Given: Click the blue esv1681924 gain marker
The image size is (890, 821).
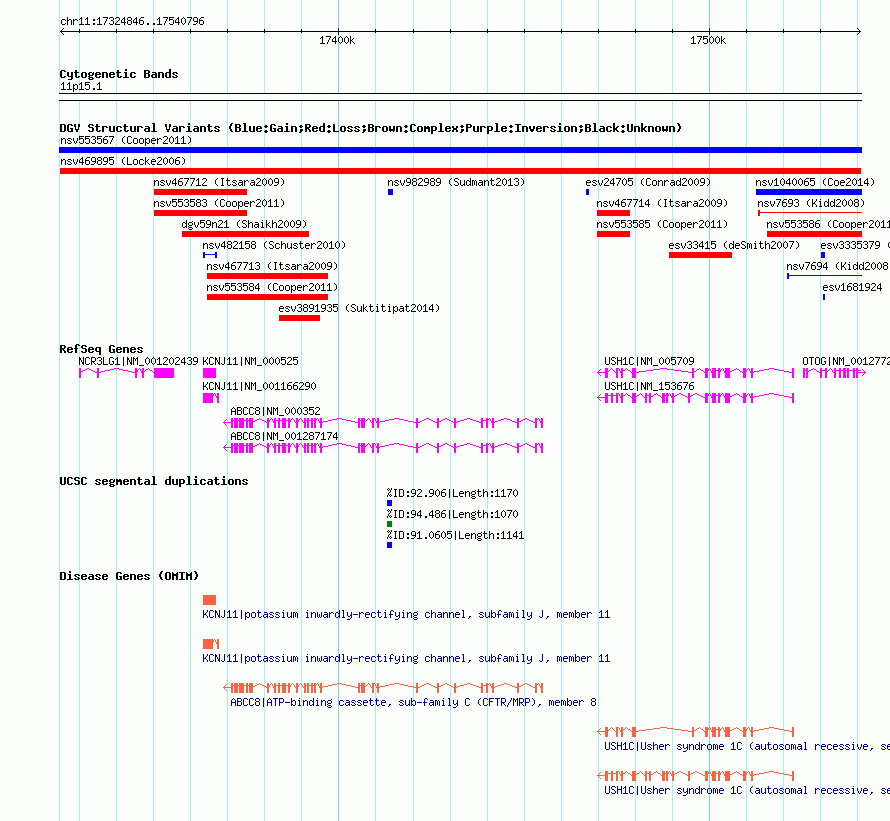Looking at the screenshot, I should click(x=824, y=297).
